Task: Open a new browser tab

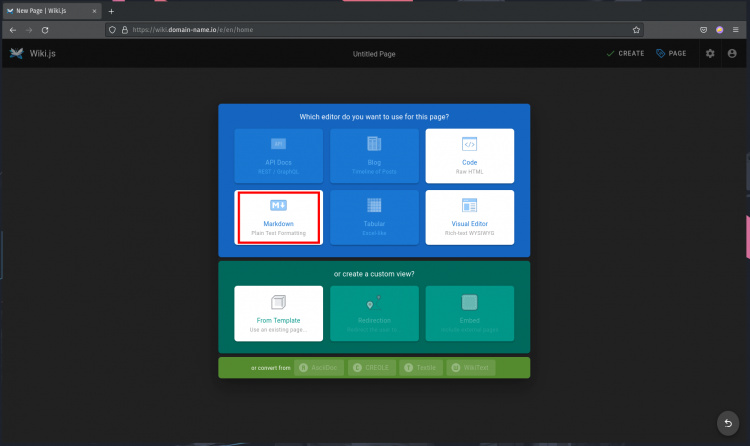Action: click(111, 10)
